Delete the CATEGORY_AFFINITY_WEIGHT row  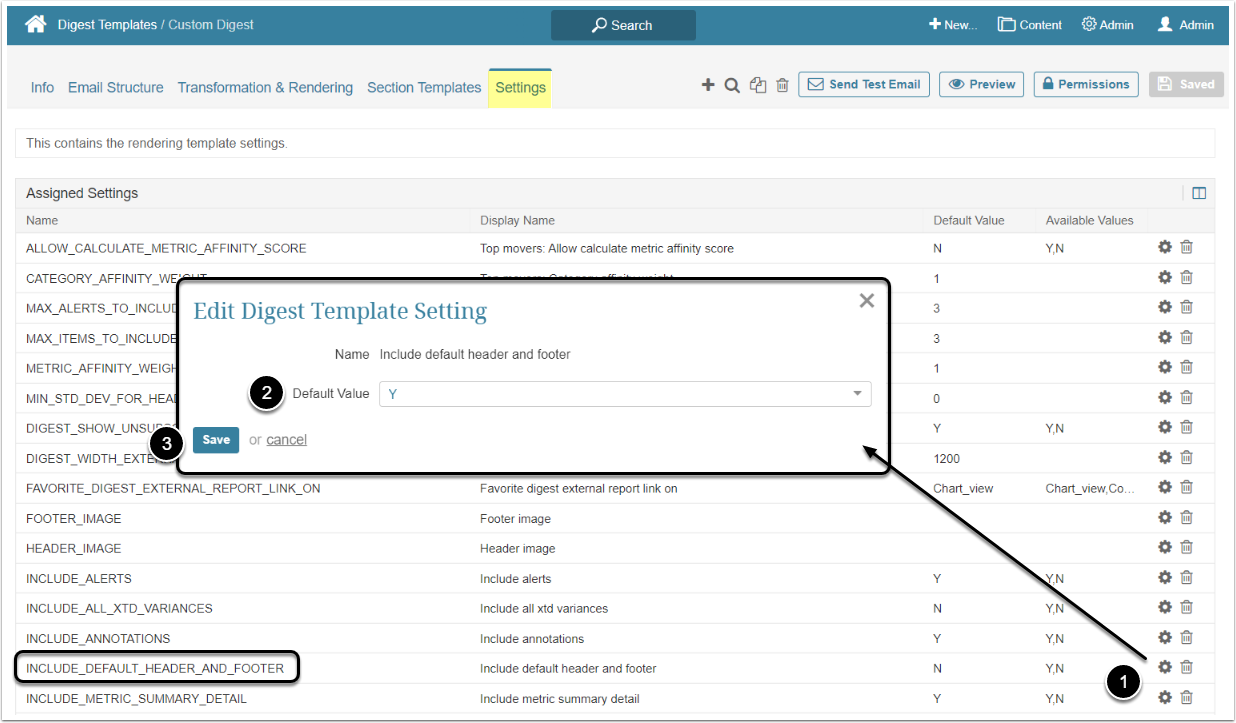(1187, 277)
